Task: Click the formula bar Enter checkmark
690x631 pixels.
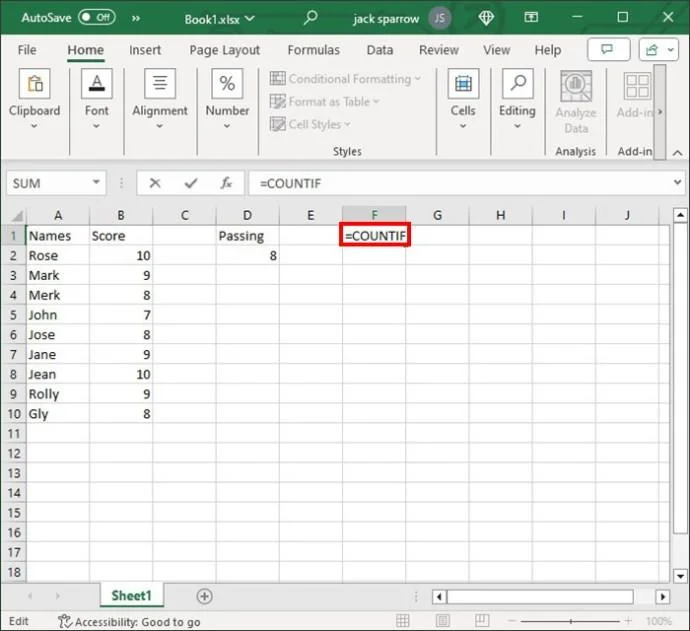Action: pyautogui.click(x=190, y=183)
